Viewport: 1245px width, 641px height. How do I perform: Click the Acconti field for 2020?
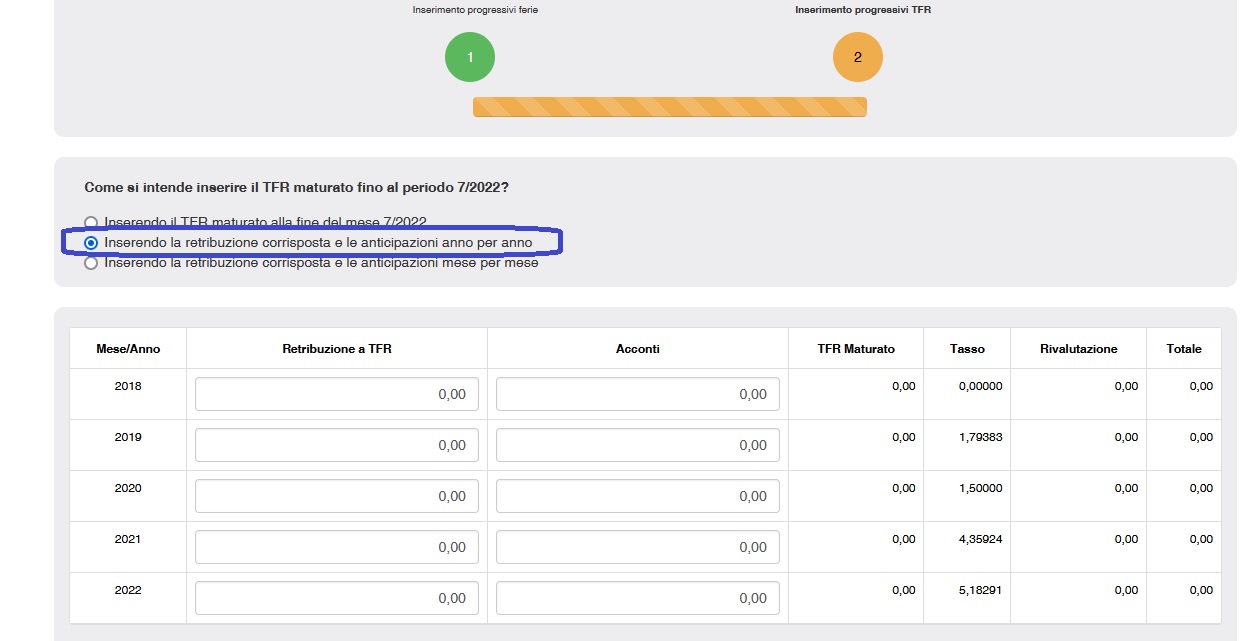point(637,496)
